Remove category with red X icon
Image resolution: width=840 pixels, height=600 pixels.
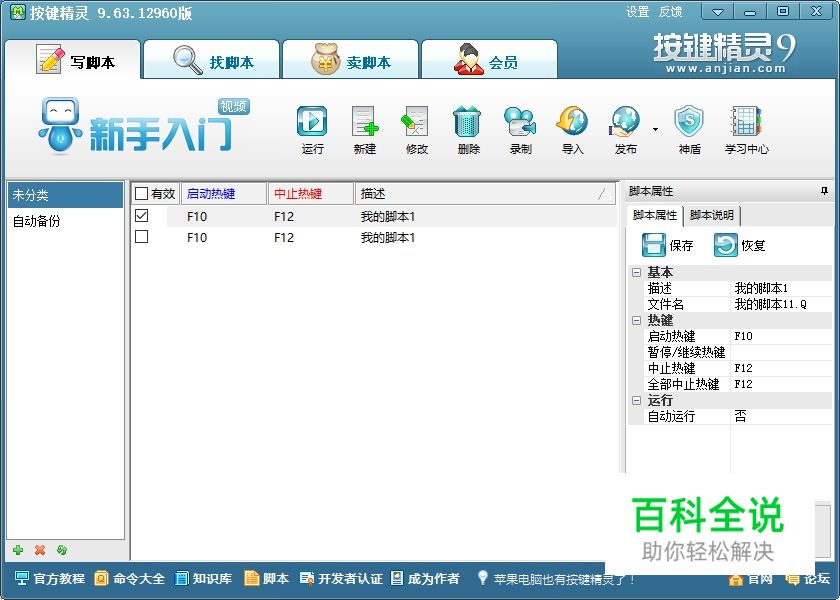coord(40,550)
